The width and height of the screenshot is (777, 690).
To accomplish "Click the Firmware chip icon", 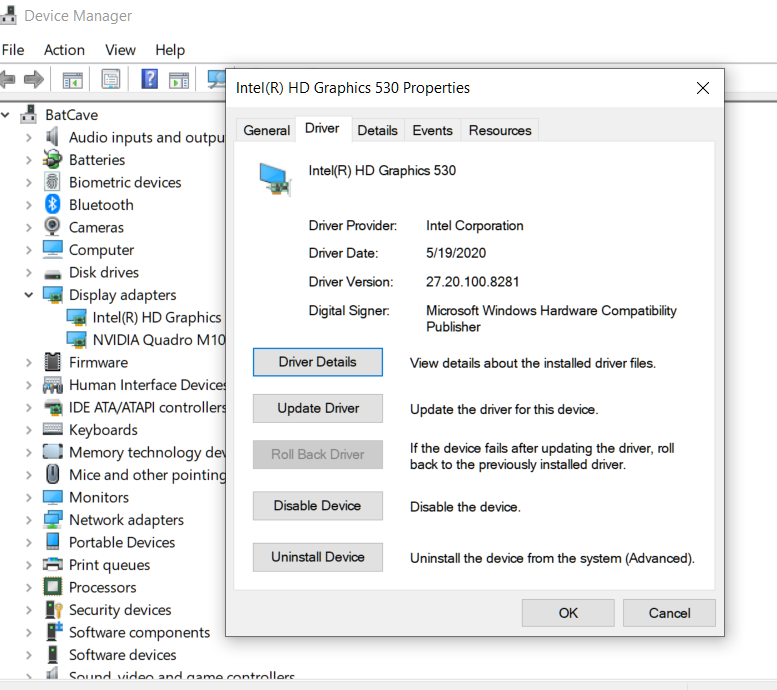I will (53, 362).
